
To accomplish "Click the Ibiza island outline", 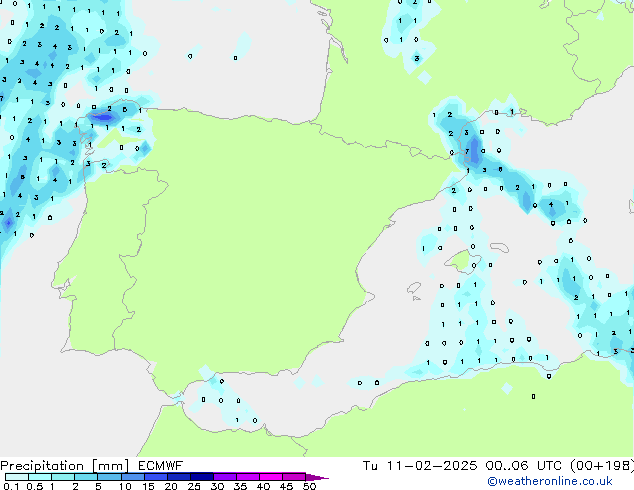I will pyautogui.click(x=414, y=288).
